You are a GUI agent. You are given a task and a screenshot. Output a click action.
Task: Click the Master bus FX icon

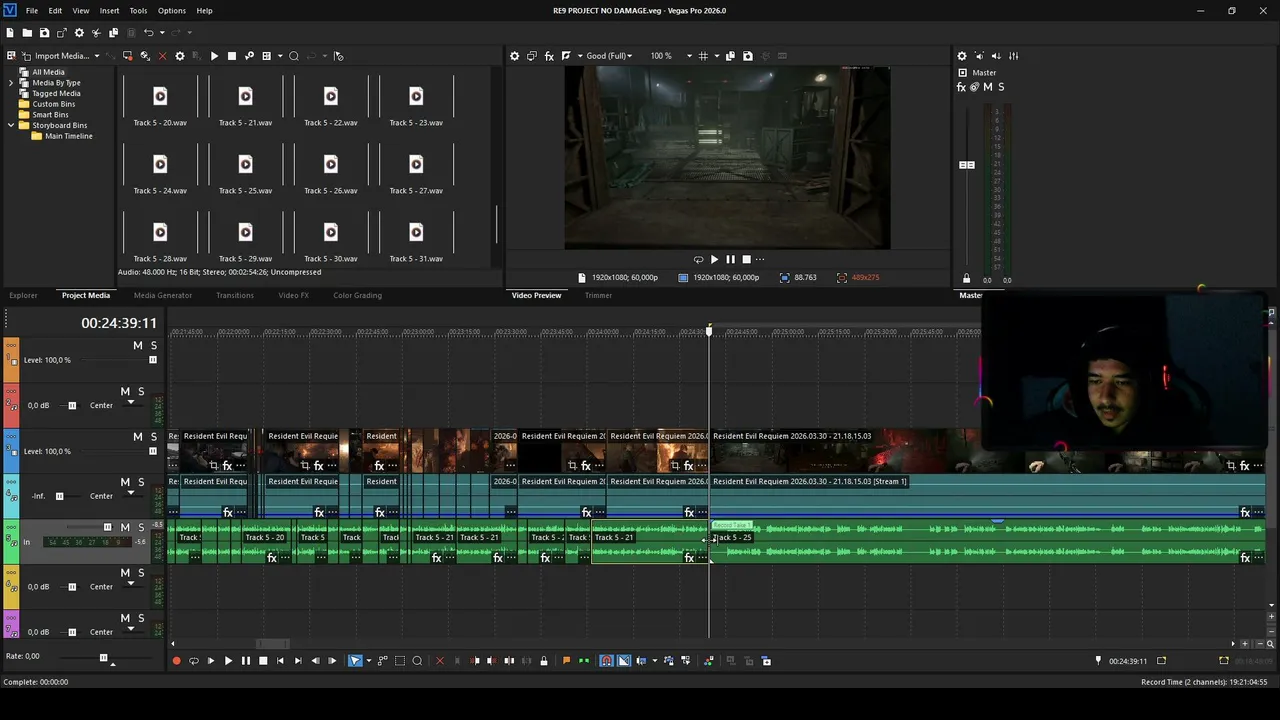[962, 87]
